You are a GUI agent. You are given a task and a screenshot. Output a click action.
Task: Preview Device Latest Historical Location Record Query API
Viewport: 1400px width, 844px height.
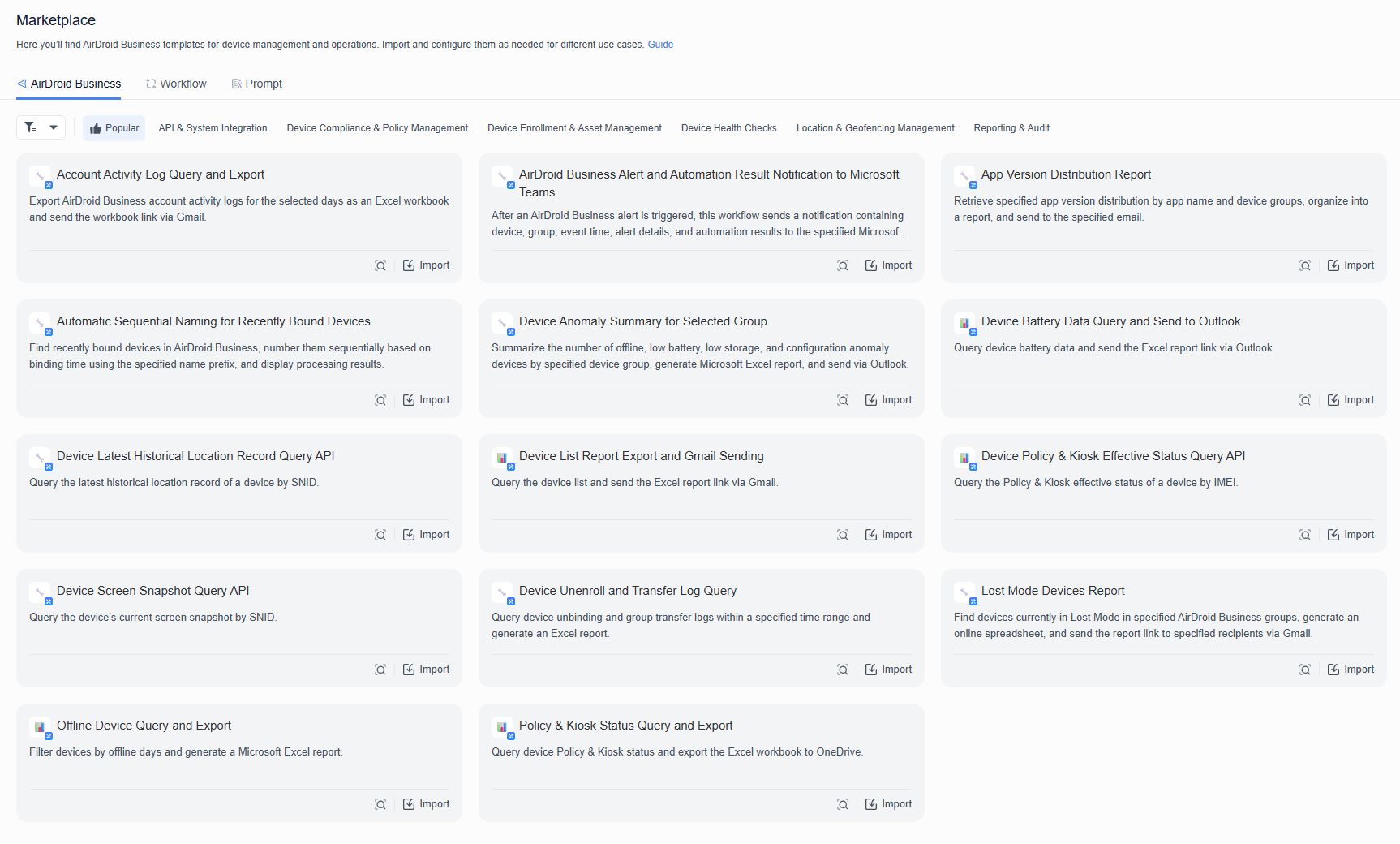[380, 535]
